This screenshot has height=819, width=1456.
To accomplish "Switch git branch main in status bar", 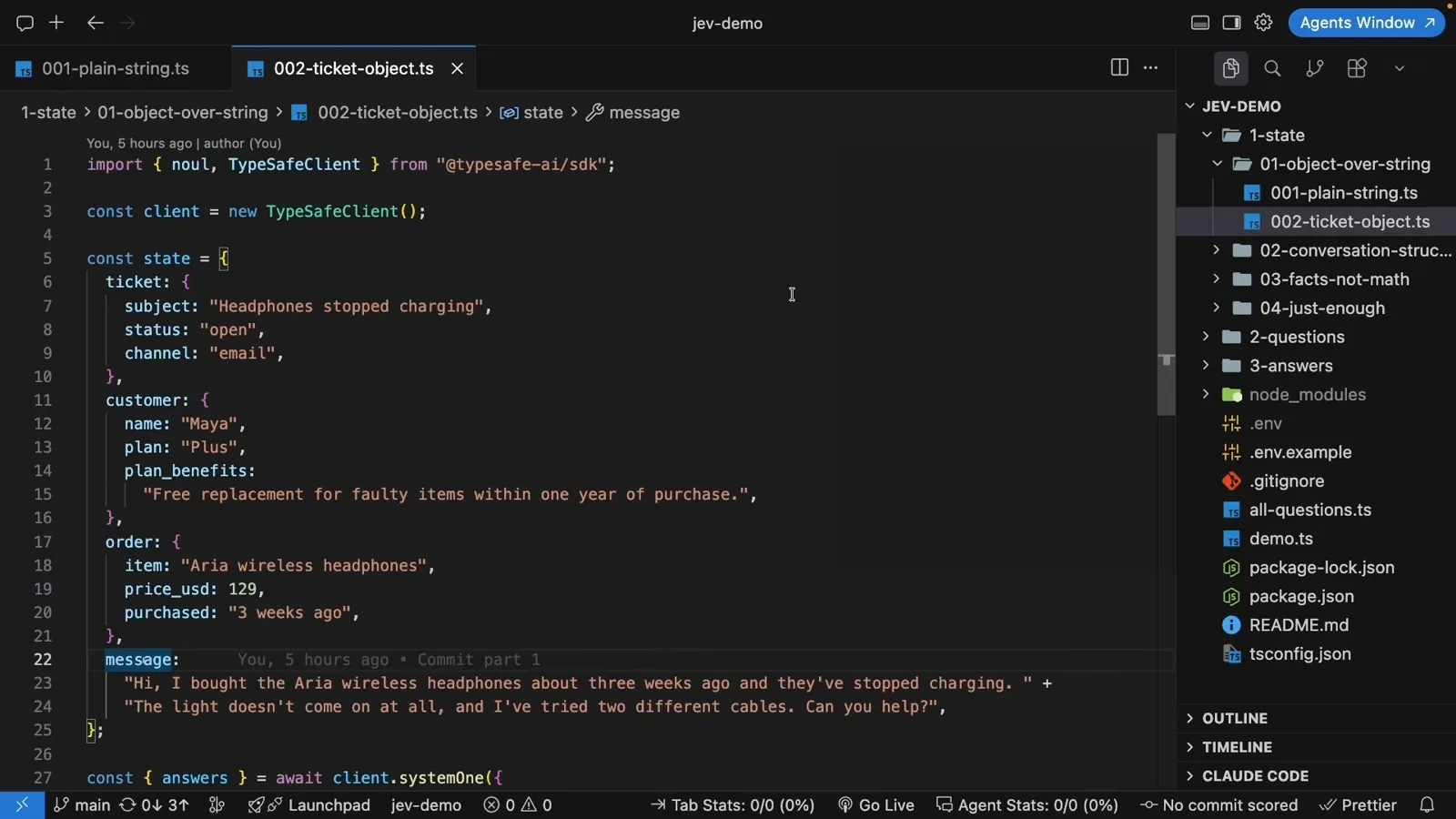I will click(x=82, y=805).
